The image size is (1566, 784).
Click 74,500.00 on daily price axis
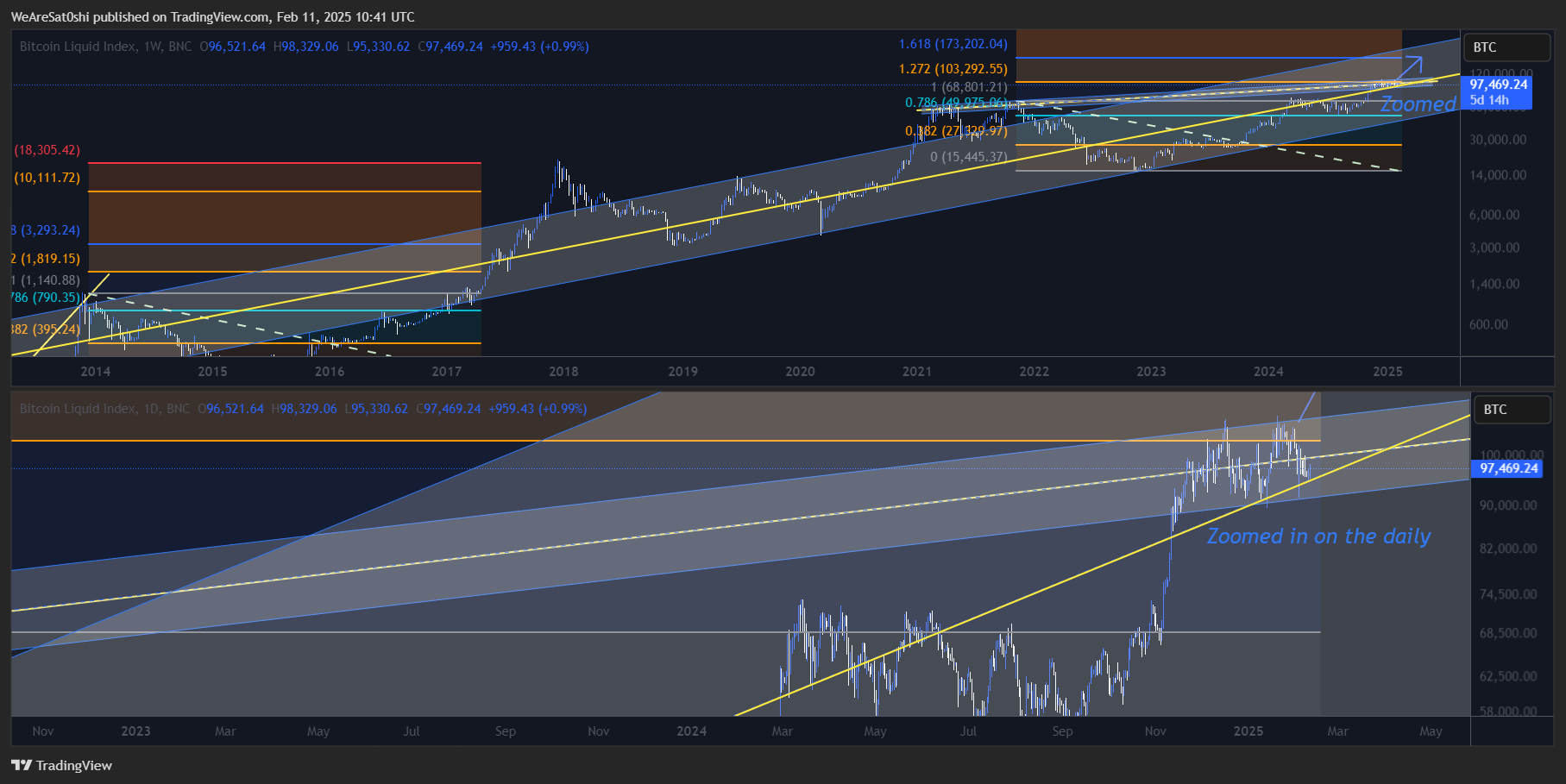tap(1508, 594)
